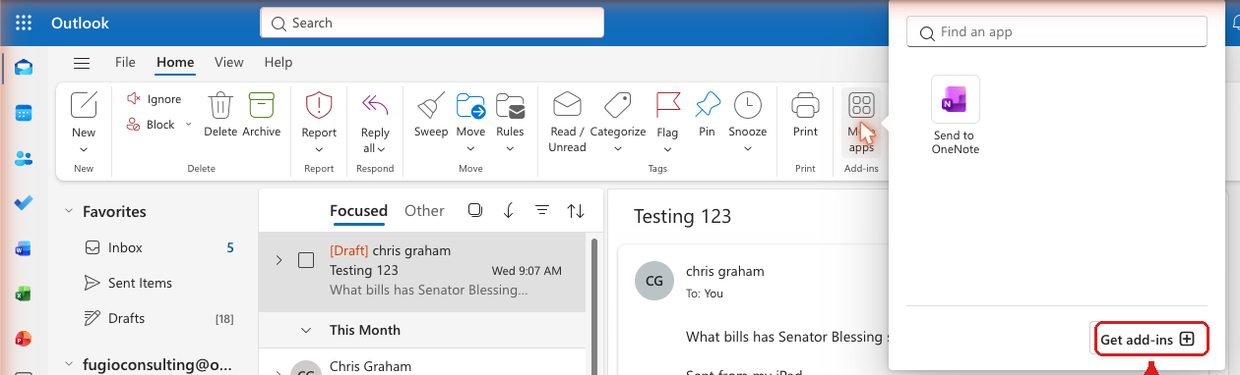The height and width of the screenshot is (375, 1240).
Task: Open the Move dropdown arrow
Action: (471, 150)
